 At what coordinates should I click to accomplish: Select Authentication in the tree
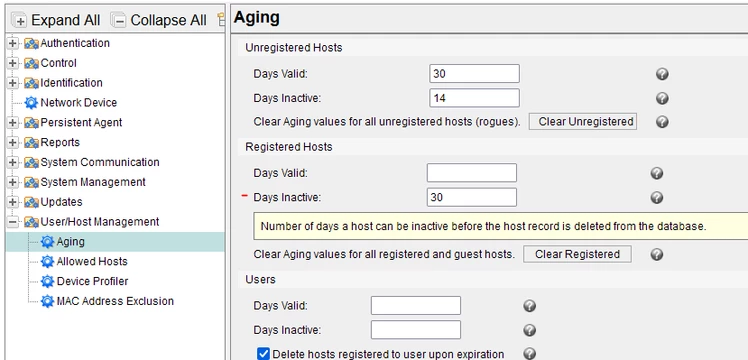click(x=75, y=43)
